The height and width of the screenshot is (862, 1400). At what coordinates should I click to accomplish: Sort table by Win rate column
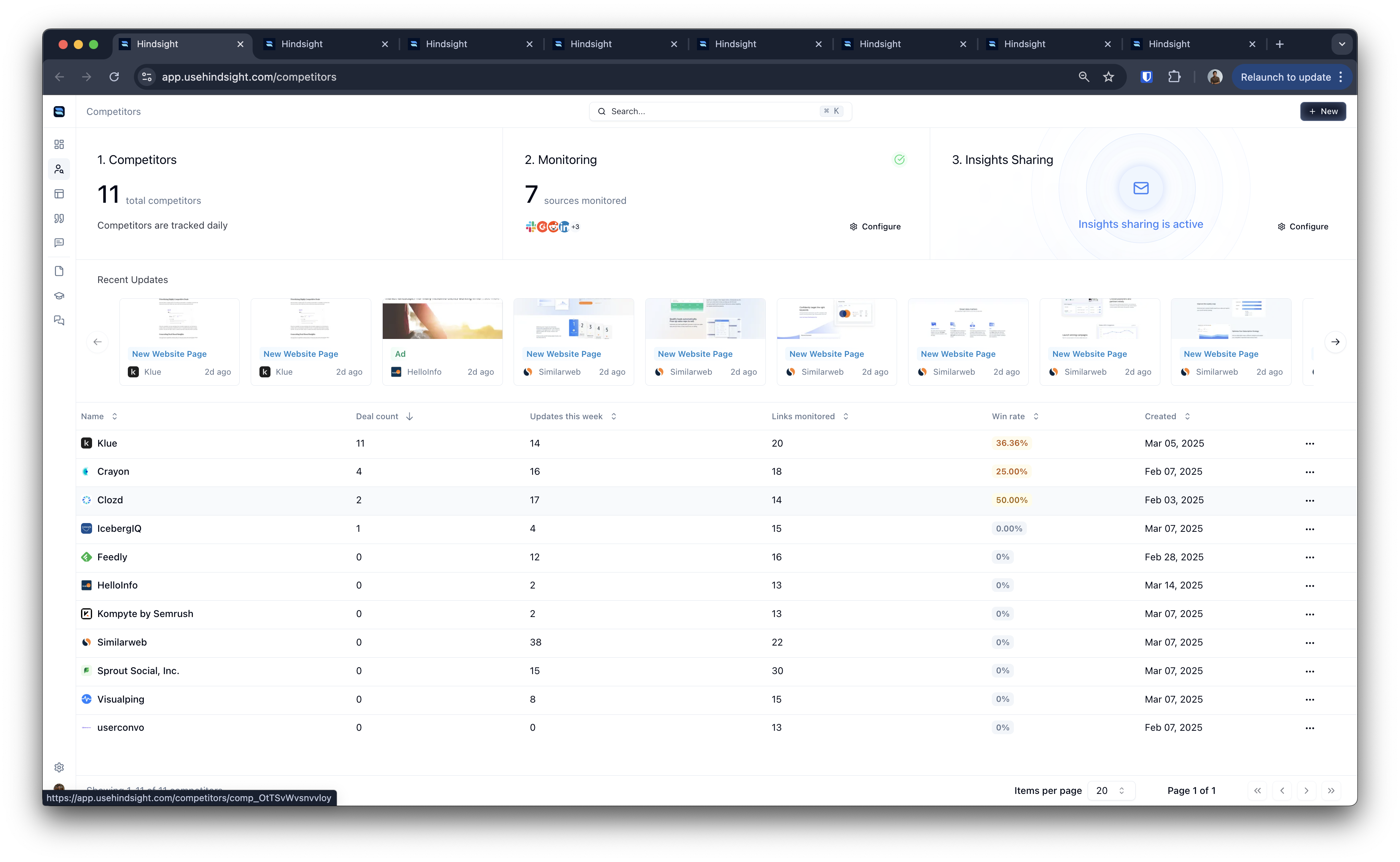click(x=1015, y=417)
